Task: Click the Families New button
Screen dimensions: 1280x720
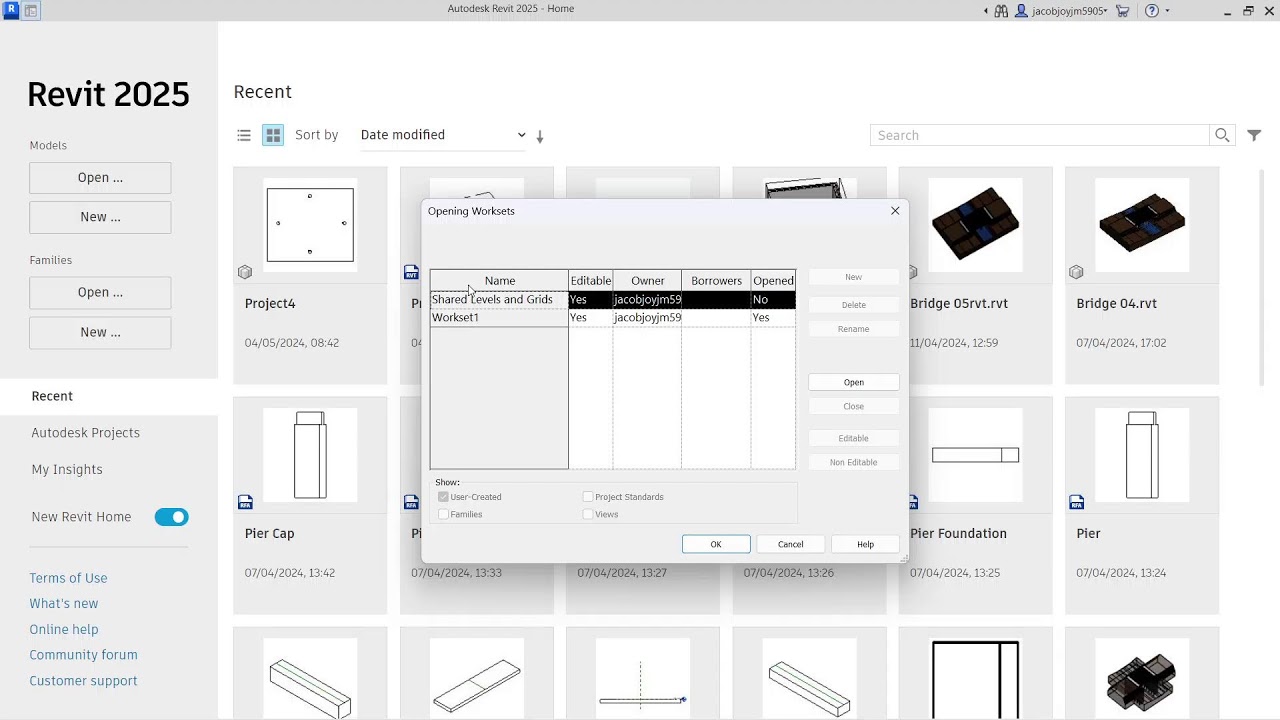Action: pyautogui.click(x=100, y=332)
